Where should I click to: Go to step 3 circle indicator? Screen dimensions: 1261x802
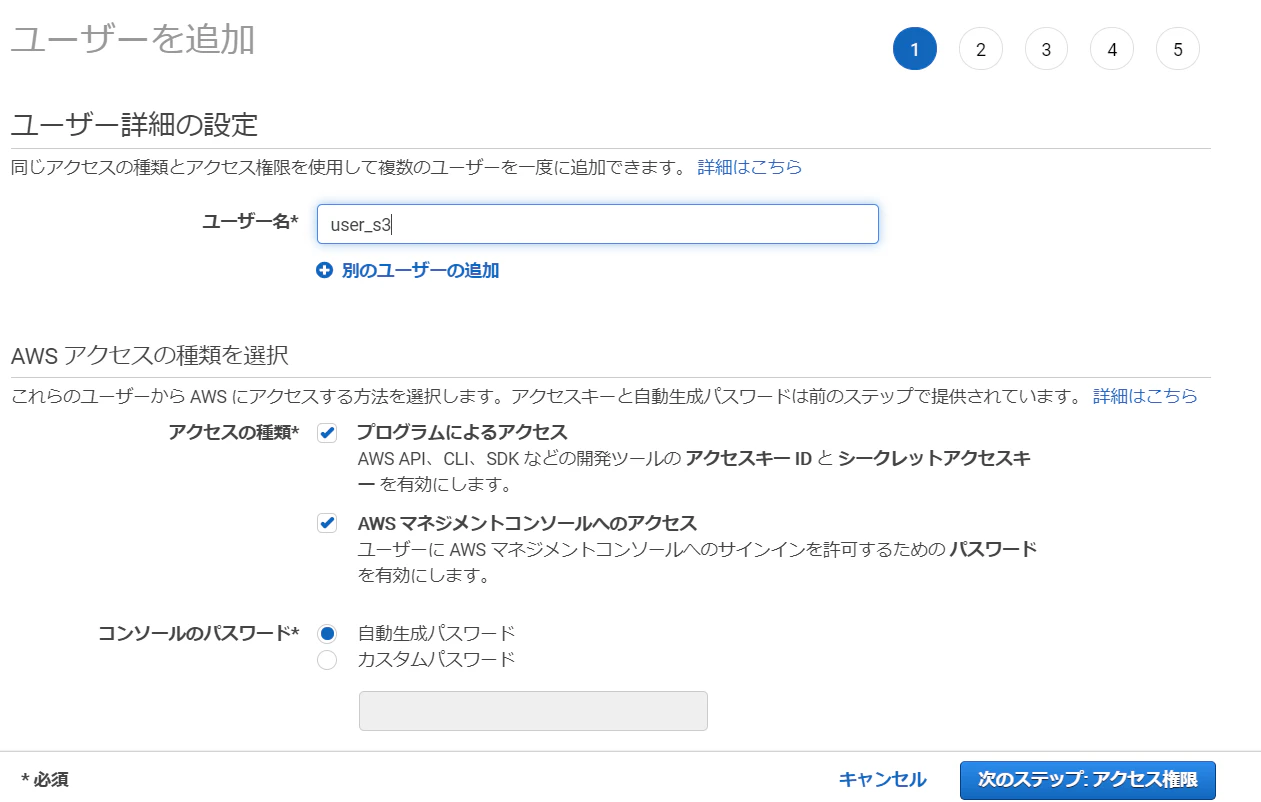click(1046, 49)
